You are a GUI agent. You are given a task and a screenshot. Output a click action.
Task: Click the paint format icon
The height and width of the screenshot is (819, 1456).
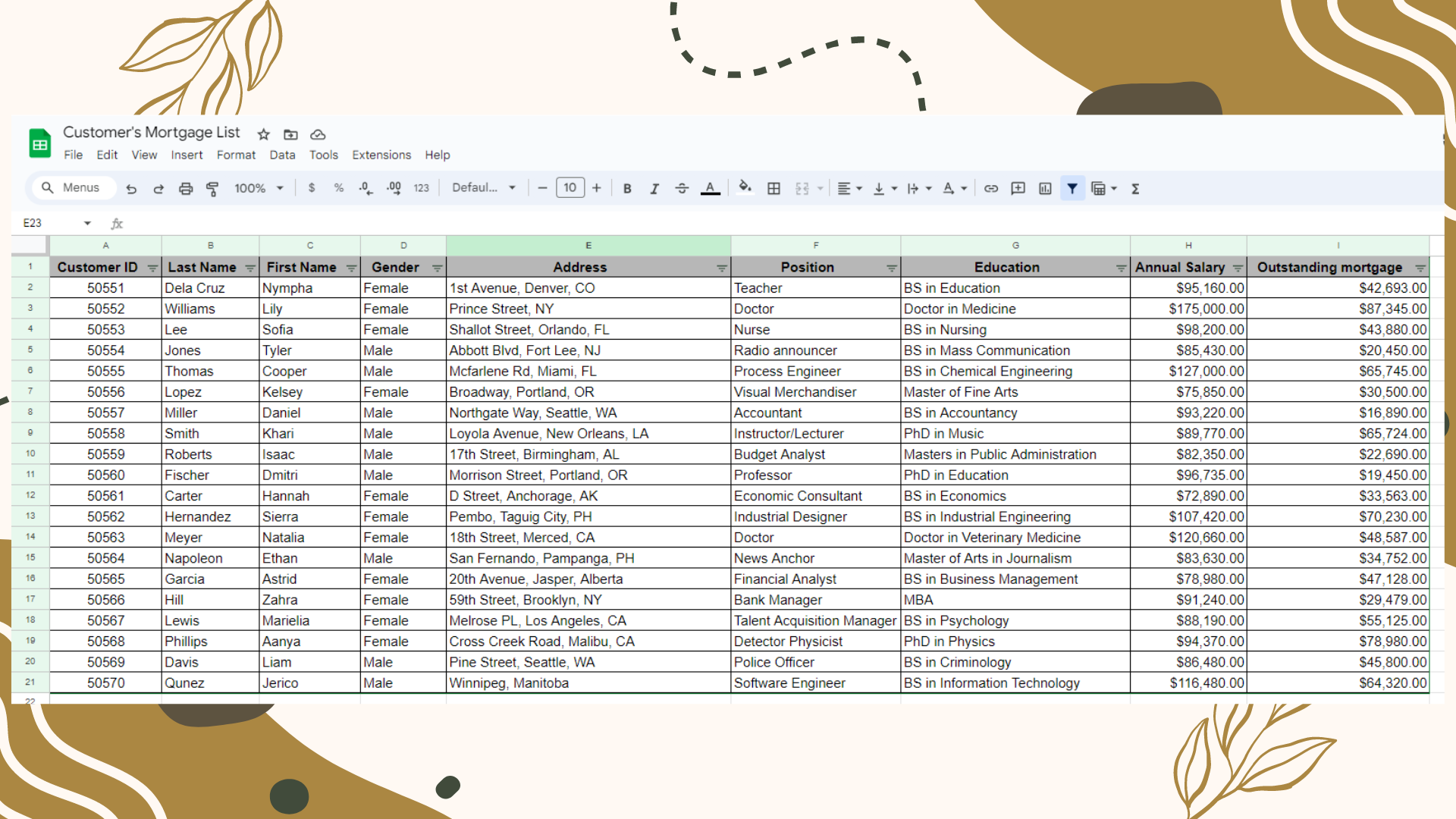click(x=212, y=189)
